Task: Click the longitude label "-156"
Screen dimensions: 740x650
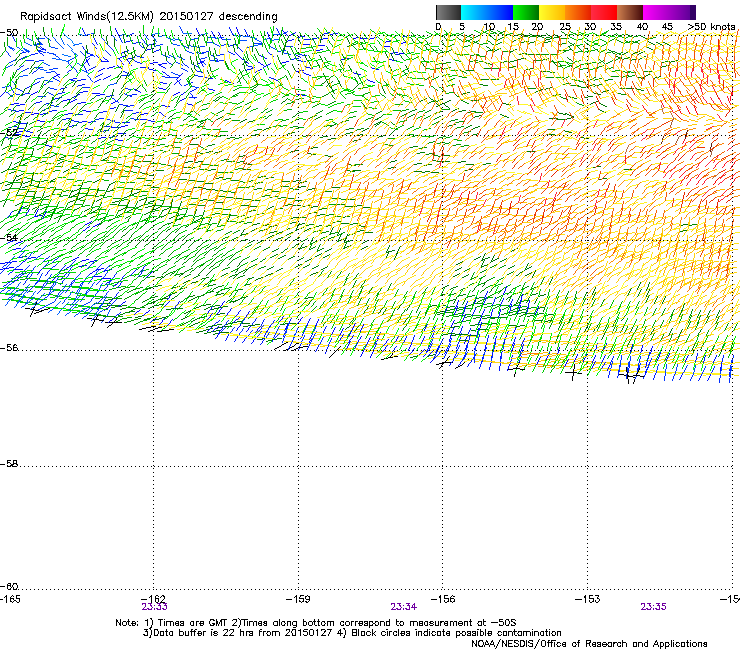Action: coord(443,599)
